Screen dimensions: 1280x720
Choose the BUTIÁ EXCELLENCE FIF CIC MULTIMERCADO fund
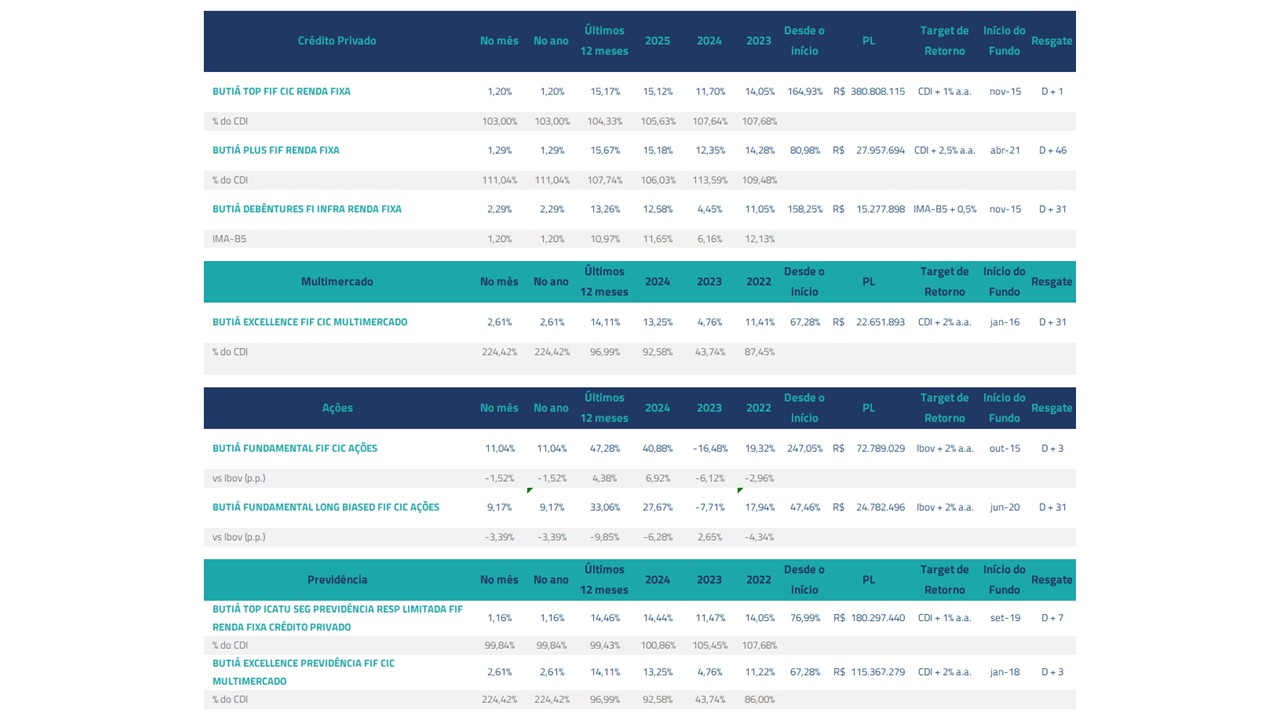point(309,322)
